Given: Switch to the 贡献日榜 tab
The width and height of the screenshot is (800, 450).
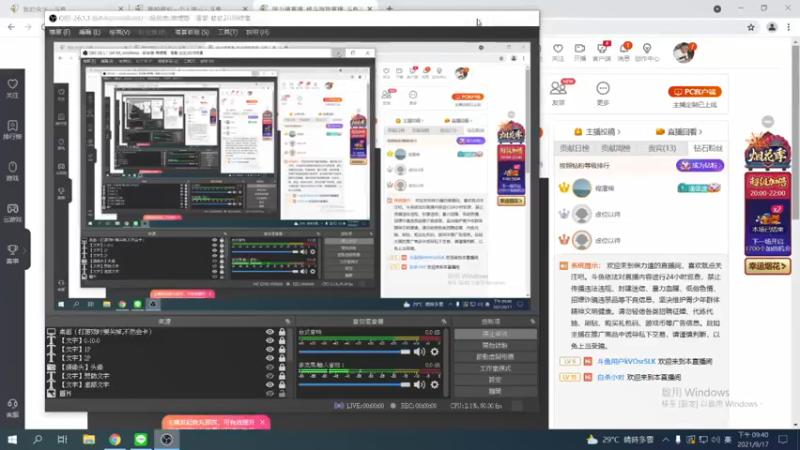Looking at the screenshot, I should (x=574, y=148).
